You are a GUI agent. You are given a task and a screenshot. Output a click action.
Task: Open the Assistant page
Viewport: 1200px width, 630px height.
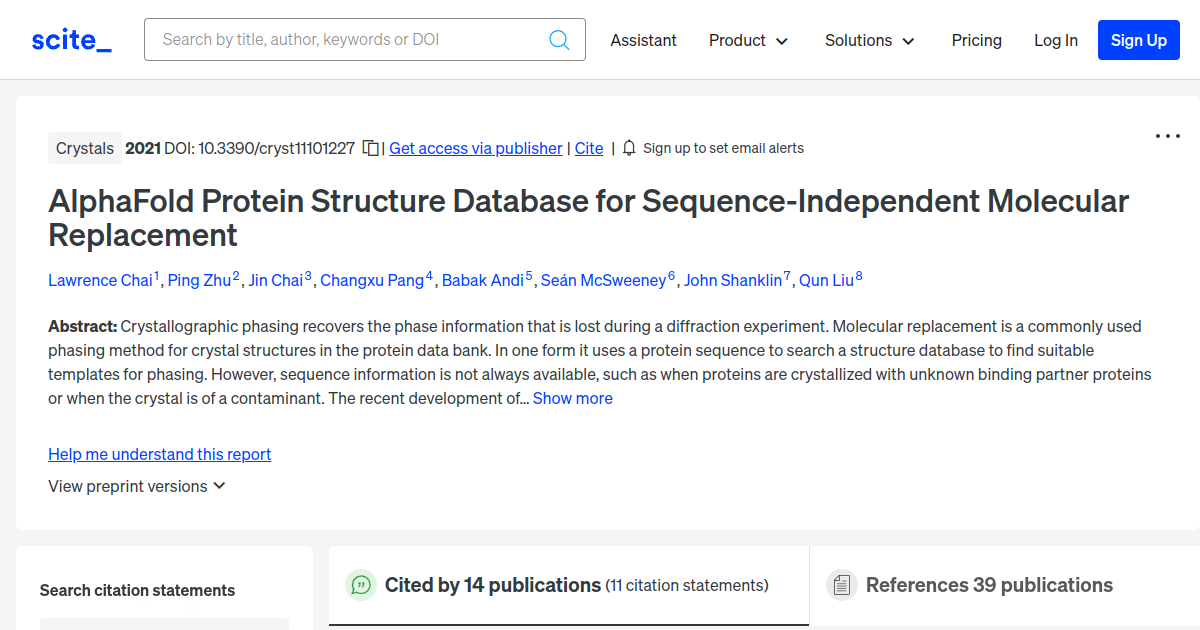coord(643,40)
